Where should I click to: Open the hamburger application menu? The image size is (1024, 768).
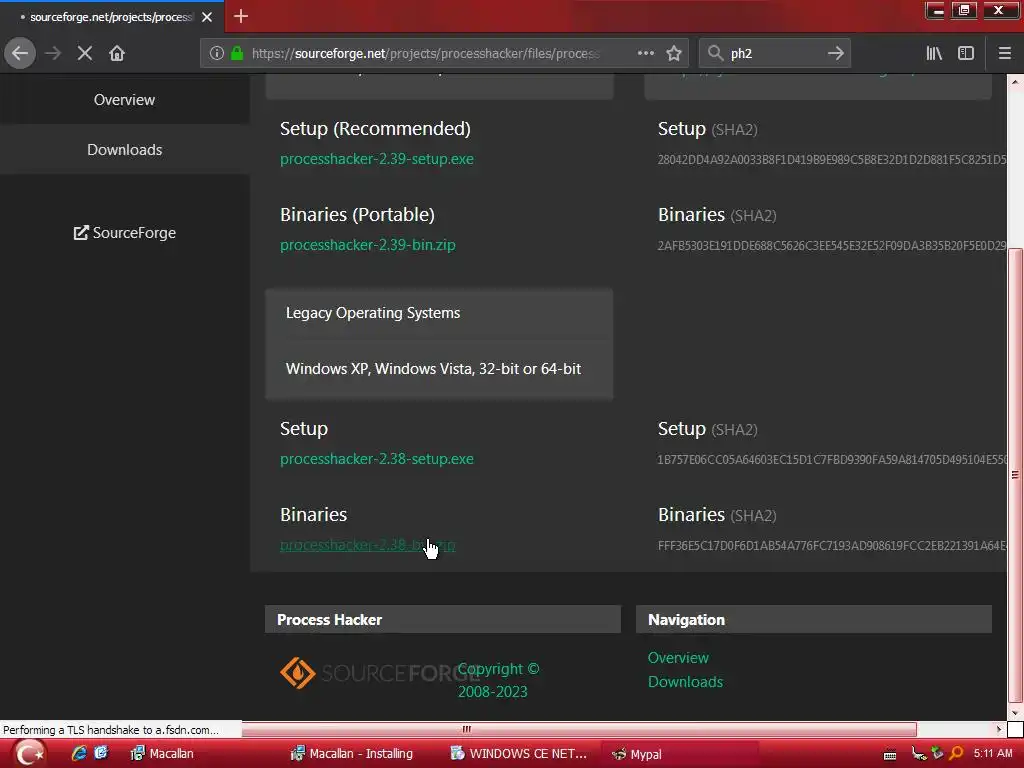1005,53
